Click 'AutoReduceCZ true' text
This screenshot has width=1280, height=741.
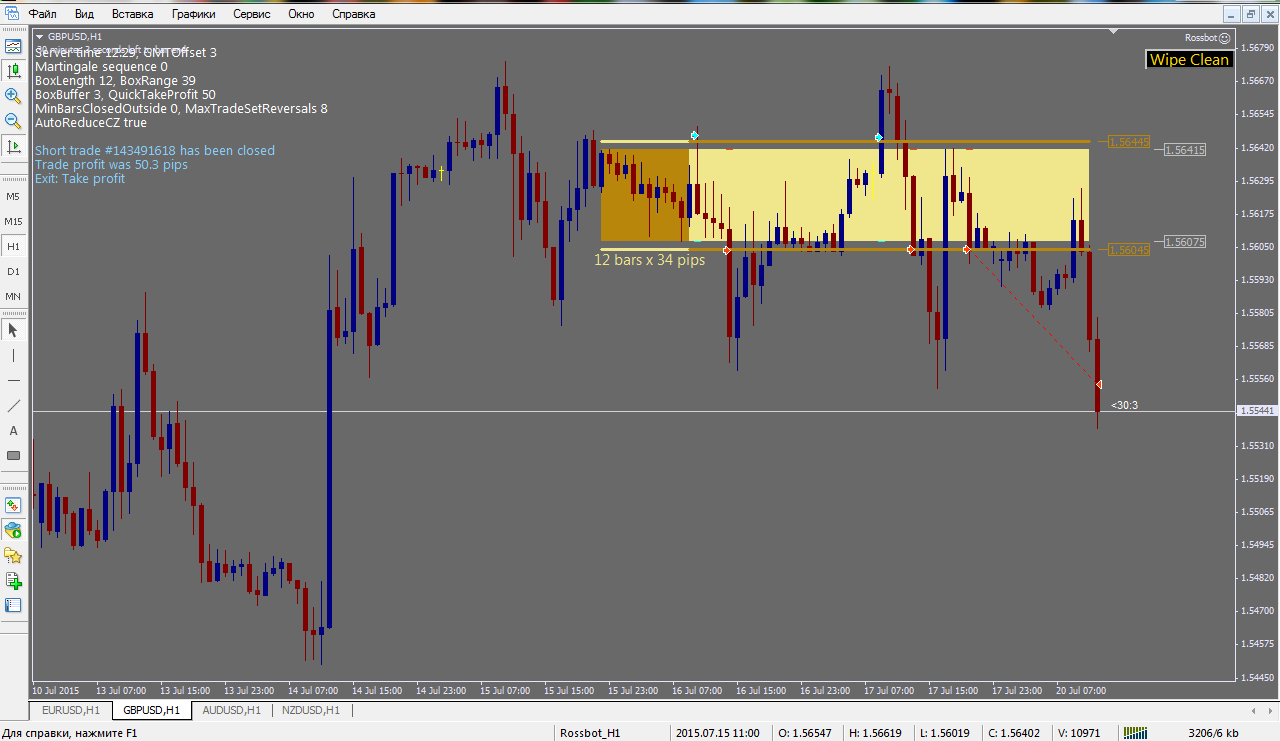(90, 123)
